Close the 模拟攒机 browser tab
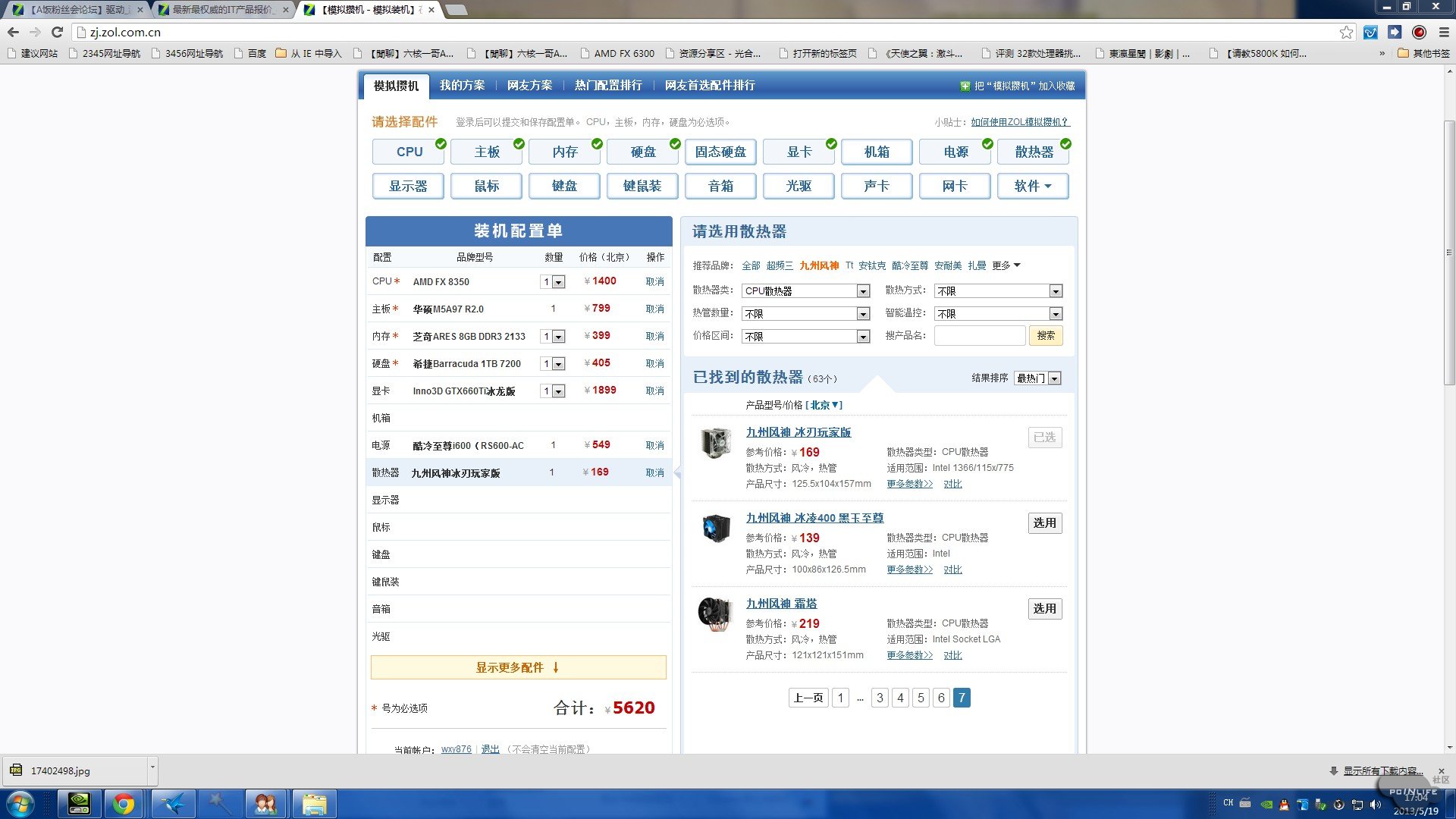This screenshot has height=819, width=1456. [x=431, y=10]
